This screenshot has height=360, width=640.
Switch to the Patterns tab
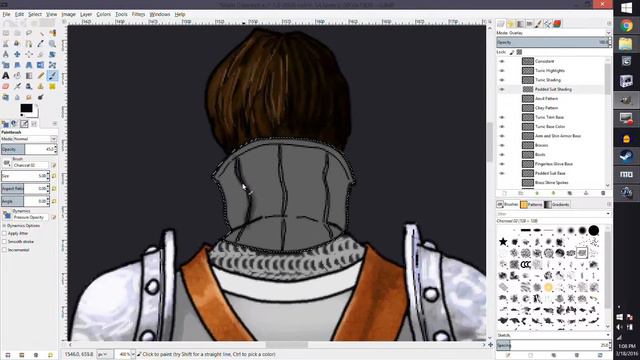pos(531,204)
